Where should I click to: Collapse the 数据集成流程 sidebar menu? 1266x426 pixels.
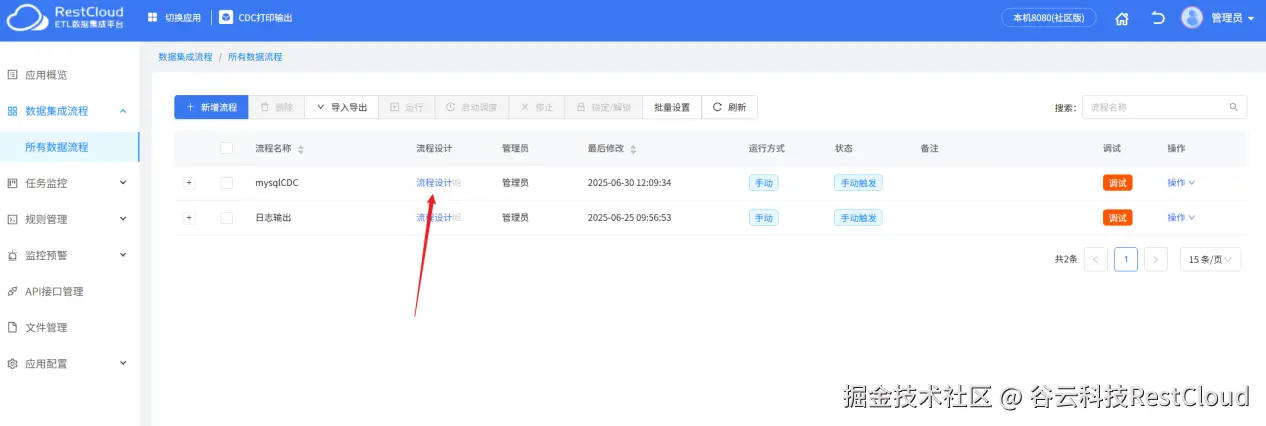click(70, 111)
